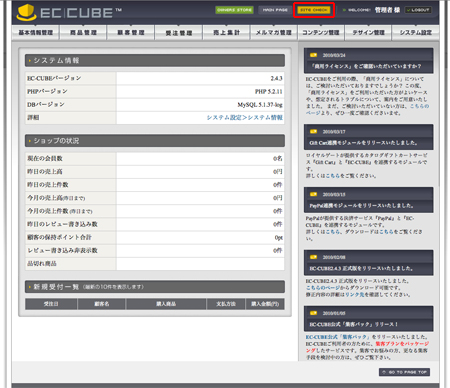
Task: Open the 顧客管理 menu
Action: [131, 32]
